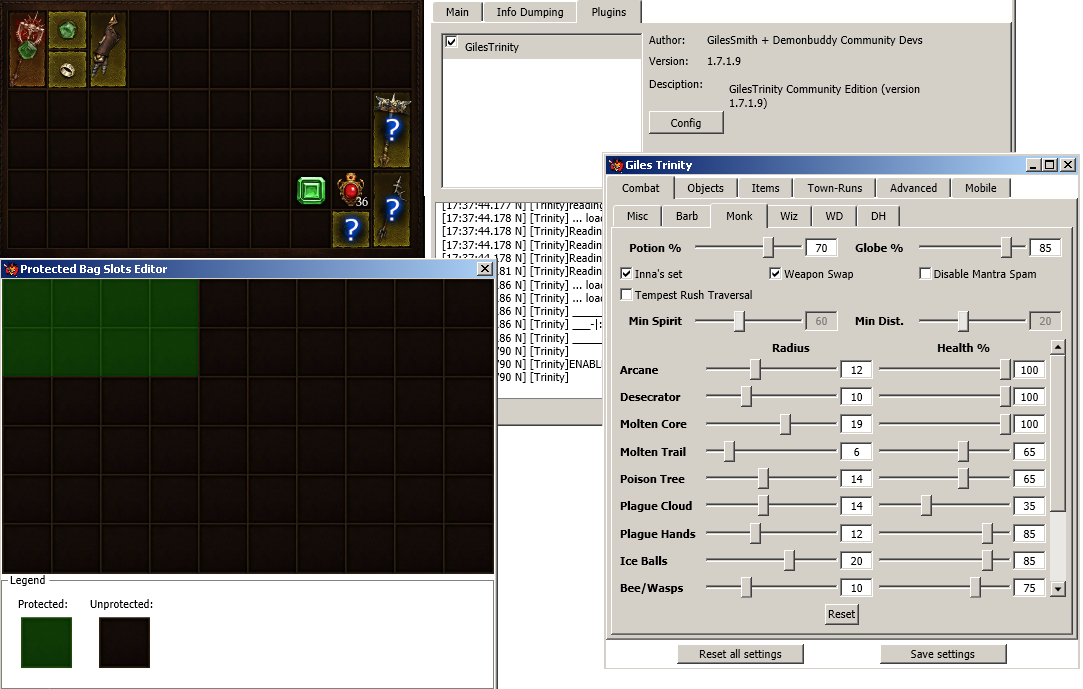The image size is (1083, 689).
Task: Click the version number 1.7.1.9
Action: [x=724, y=61]
